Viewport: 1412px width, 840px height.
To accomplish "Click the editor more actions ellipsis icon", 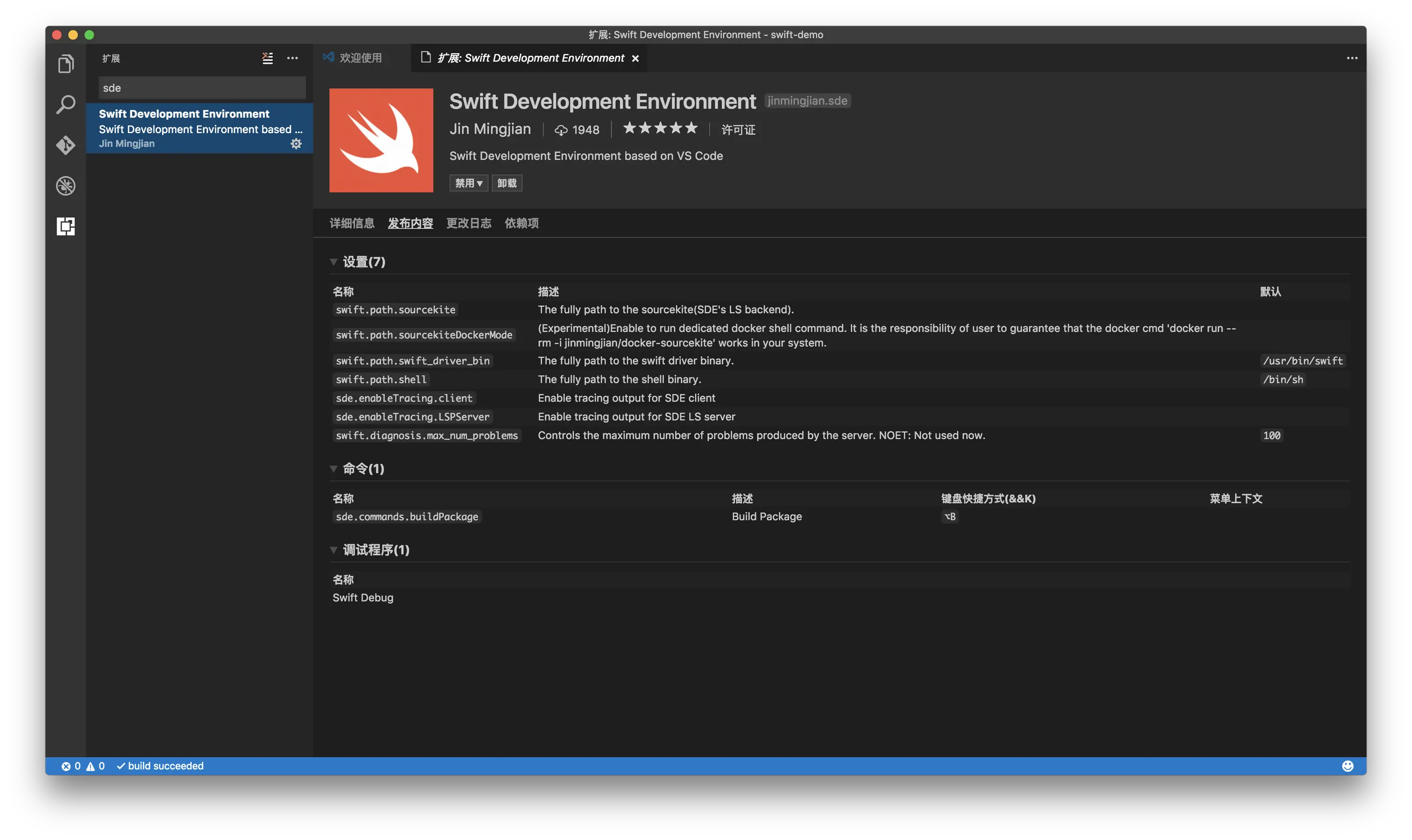I will (x=1353, y=58).
